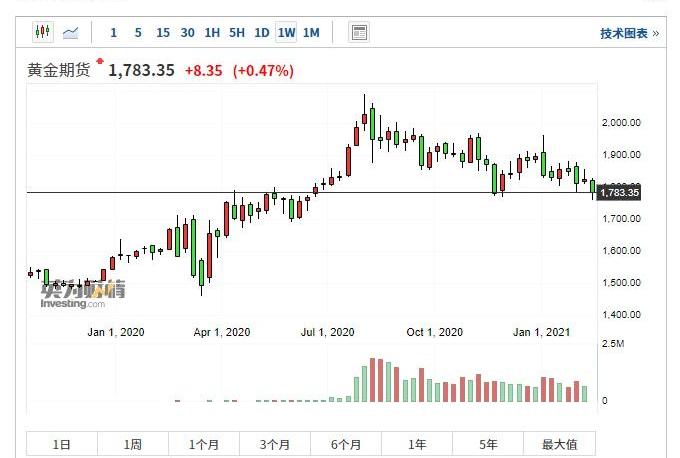Switch range to 5年

click(x=488, y=444)
